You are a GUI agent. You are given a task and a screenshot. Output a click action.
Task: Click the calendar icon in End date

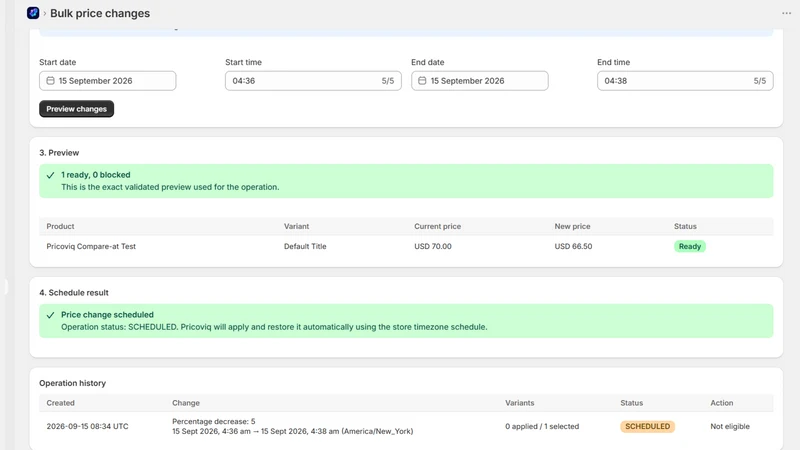422,81
